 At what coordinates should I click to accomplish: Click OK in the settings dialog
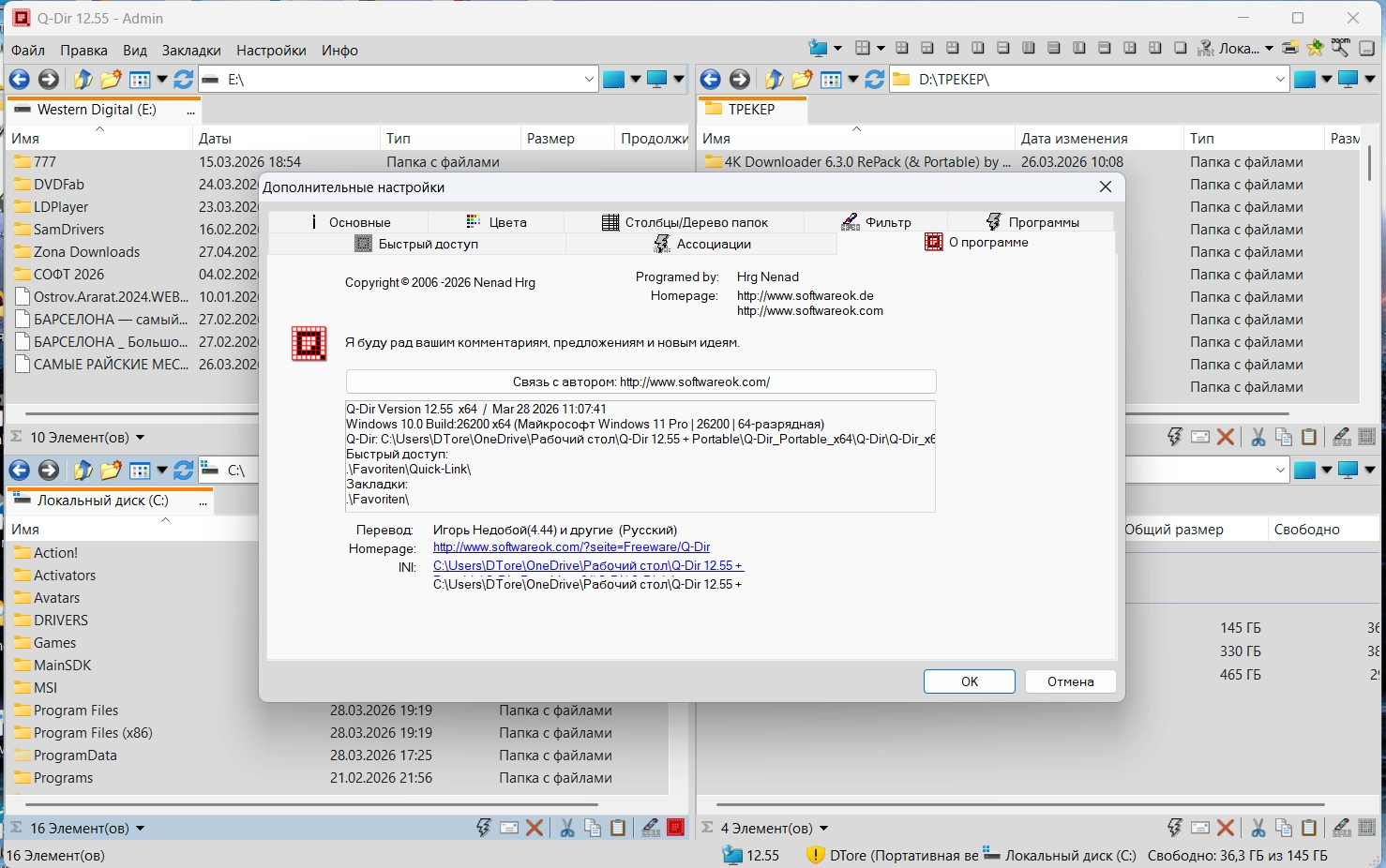970,681
